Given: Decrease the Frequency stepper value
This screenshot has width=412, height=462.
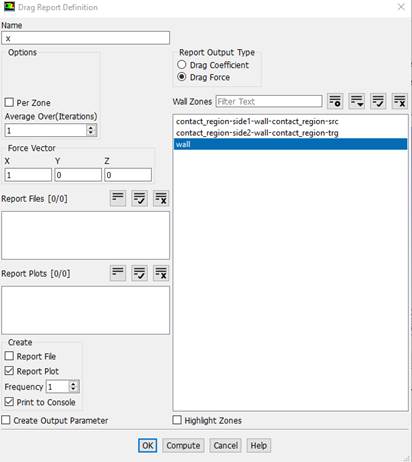Looking at the screenshot, I should pos(74,389).
